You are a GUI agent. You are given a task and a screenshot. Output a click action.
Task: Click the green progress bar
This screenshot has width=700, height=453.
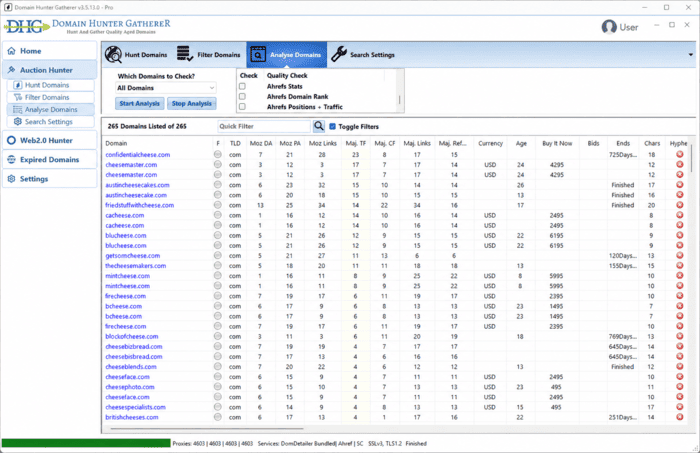point(86,443)
